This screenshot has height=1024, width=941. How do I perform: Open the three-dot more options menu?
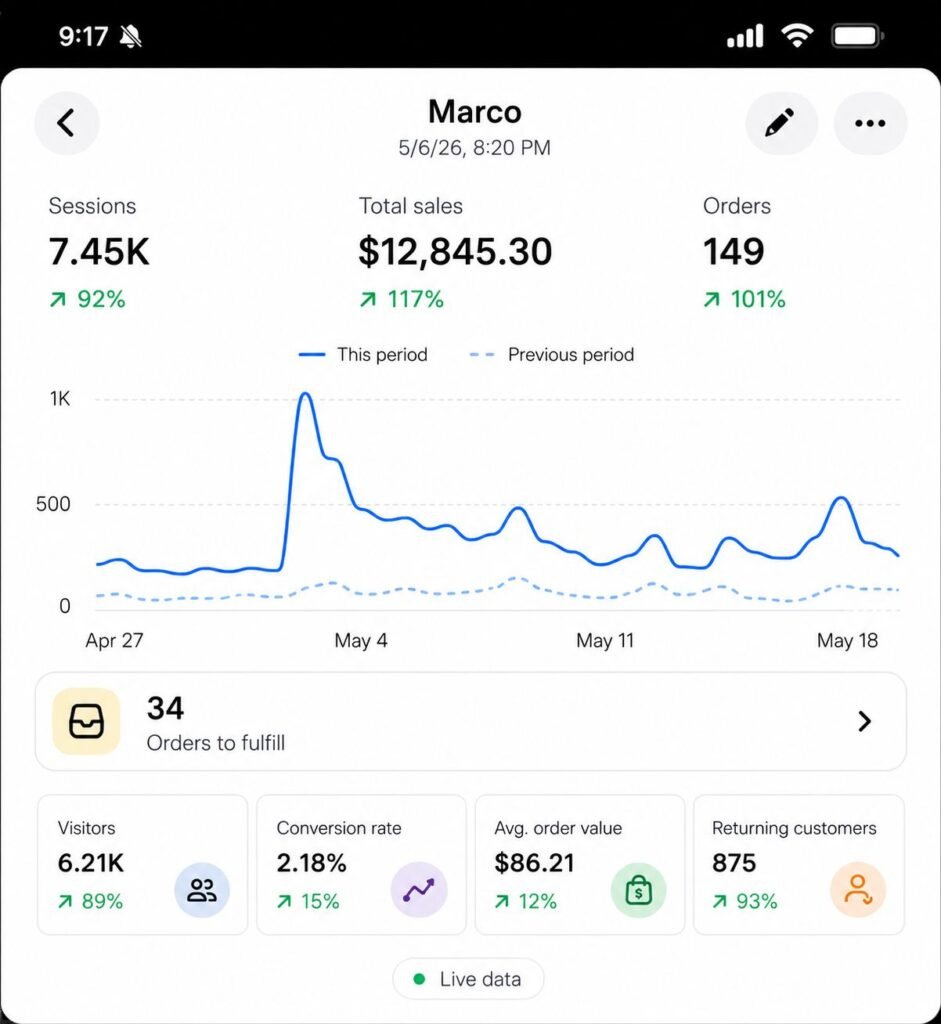pyautogui.click(x=870, y=123)
